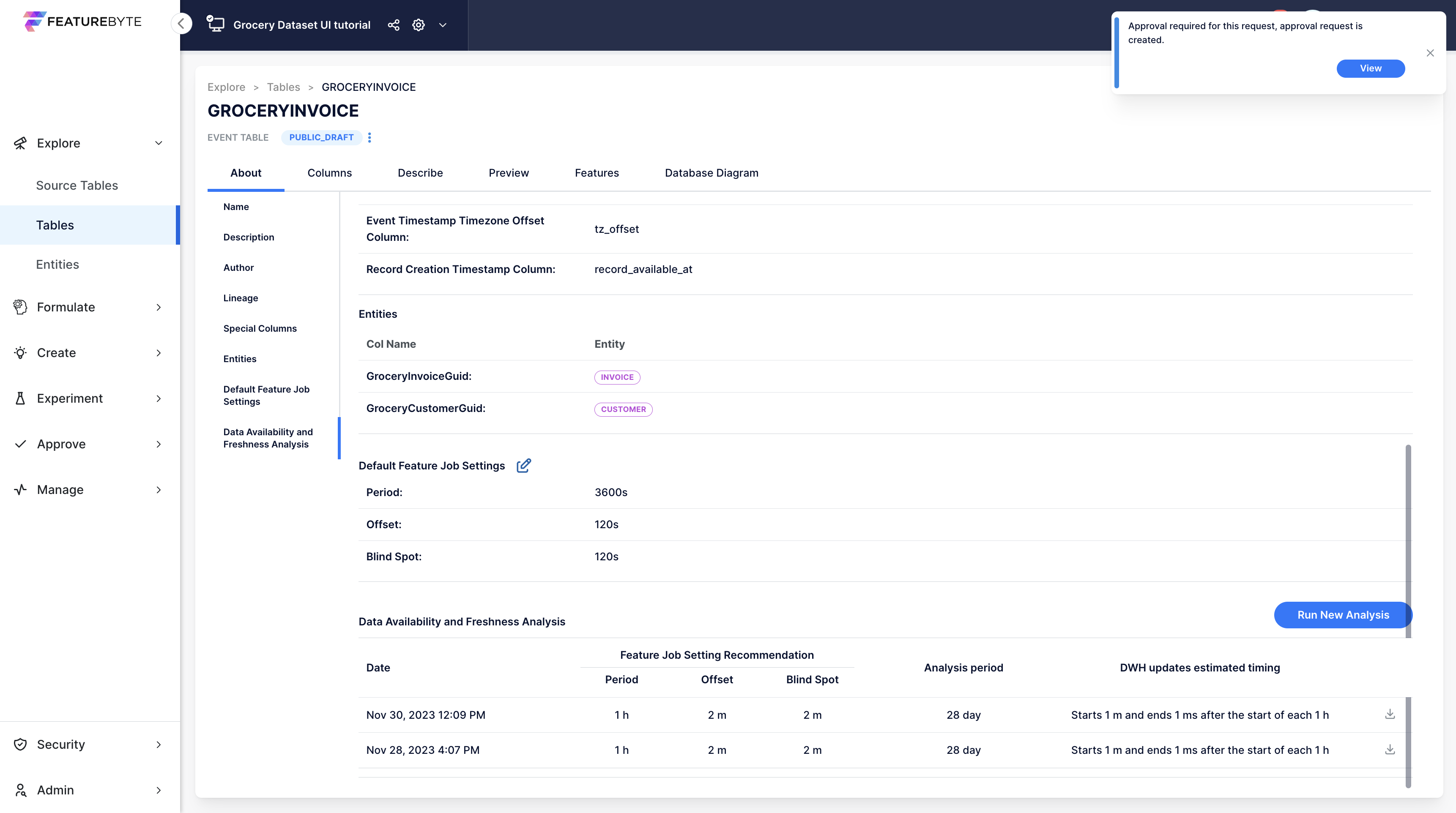Jump to Author in About outline
This screenshot has width=1456, height=813.
pyautogui.click(x=238, y=268)
